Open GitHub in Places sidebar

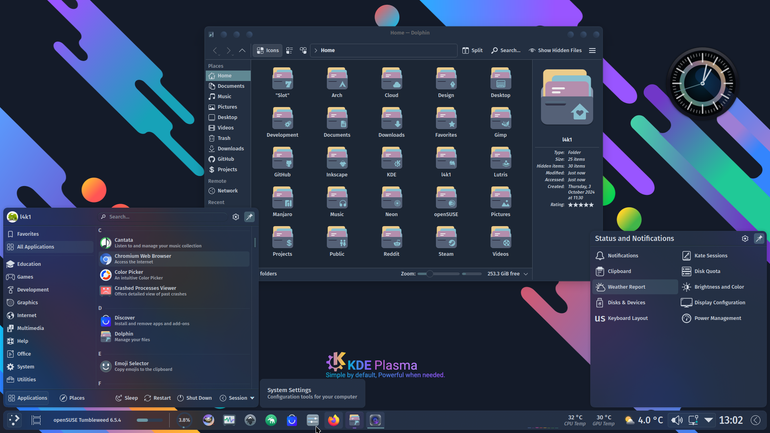228,159
